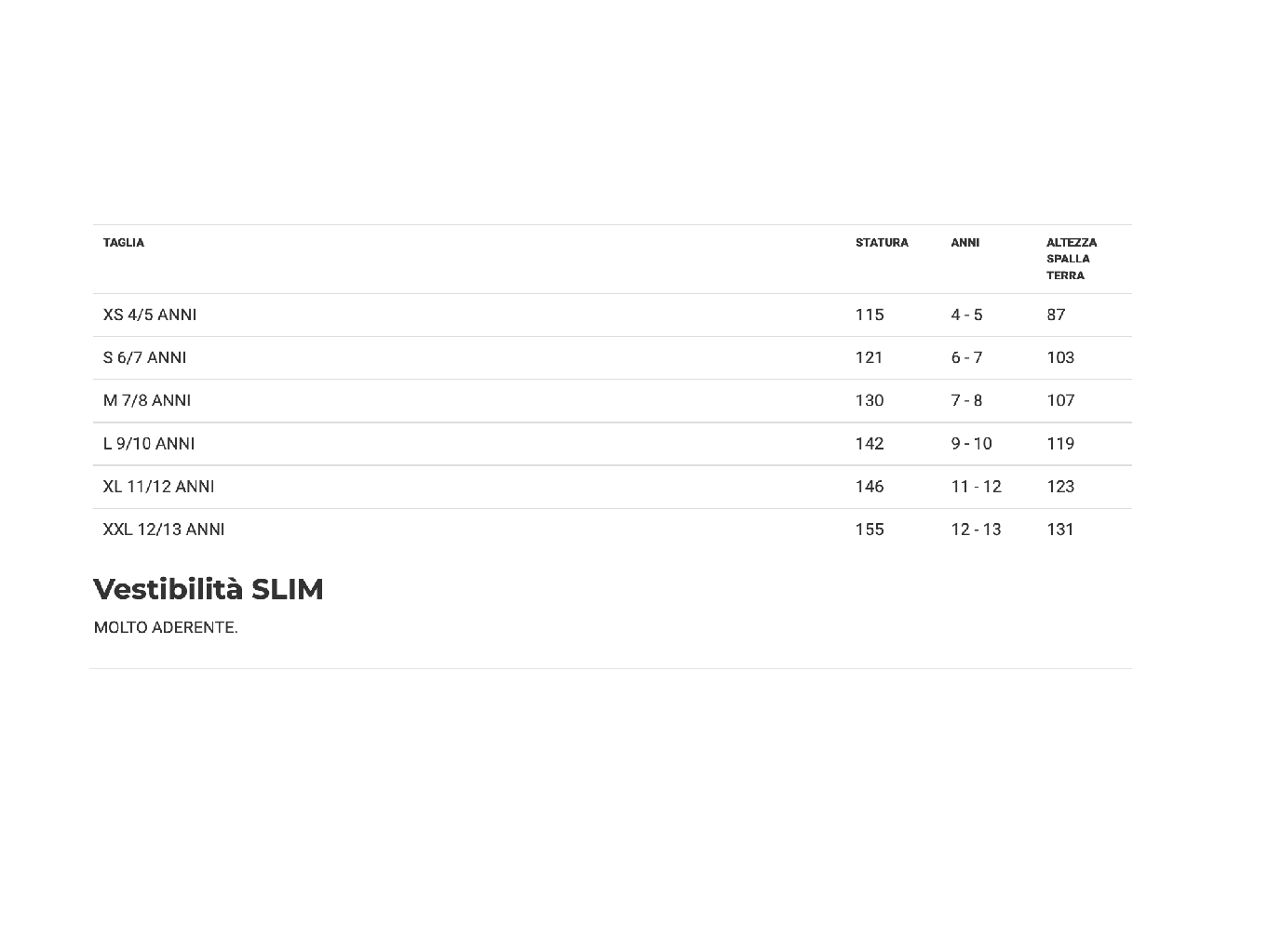Select the XS 4/5 ANNI size row

[x=150, y=315]
